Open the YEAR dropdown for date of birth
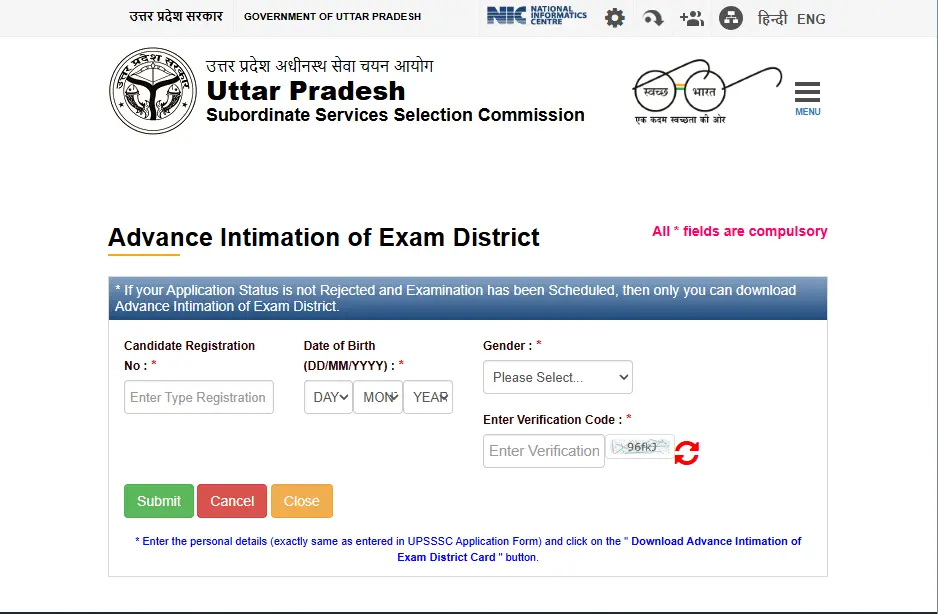The width and height of the screenshot is (938, 614). (x=428, y=397)
